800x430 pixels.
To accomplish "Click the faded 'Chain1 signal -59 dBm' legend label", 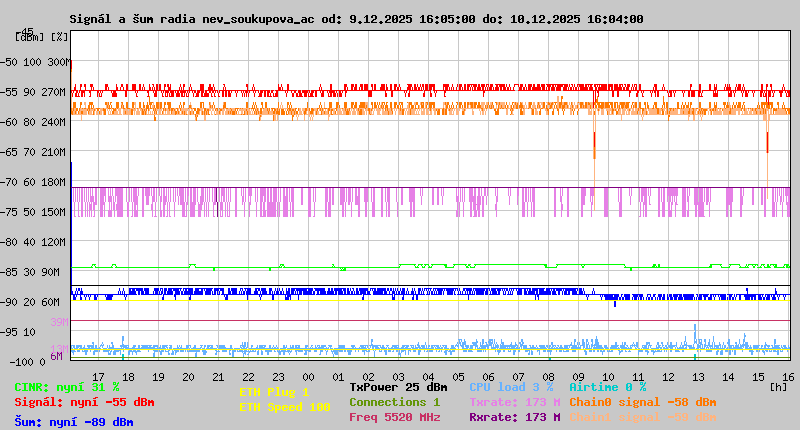I will click(x=643, y=417).
